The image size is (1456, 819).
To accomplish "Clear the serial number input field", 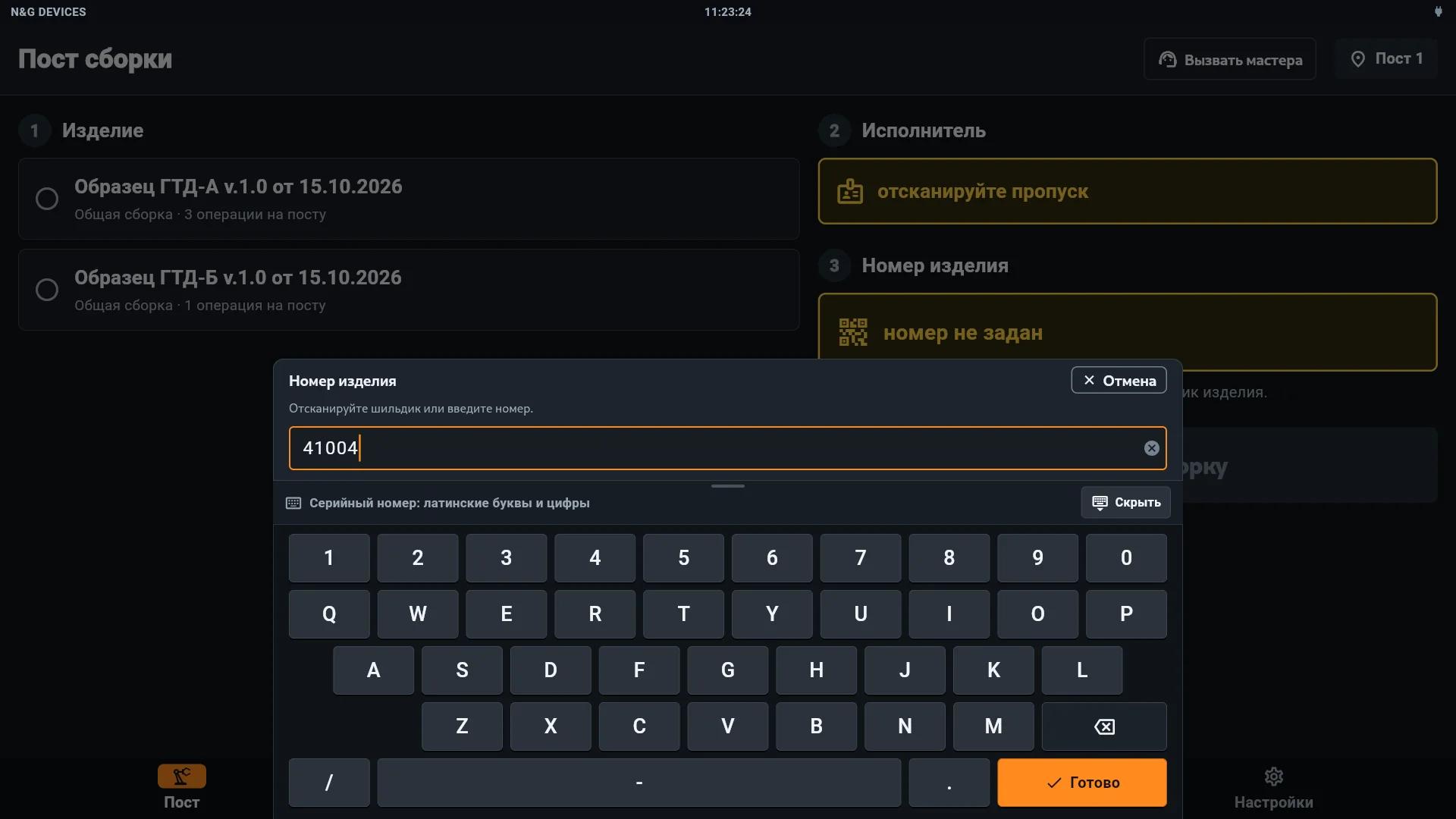I will coord(1151,448).
